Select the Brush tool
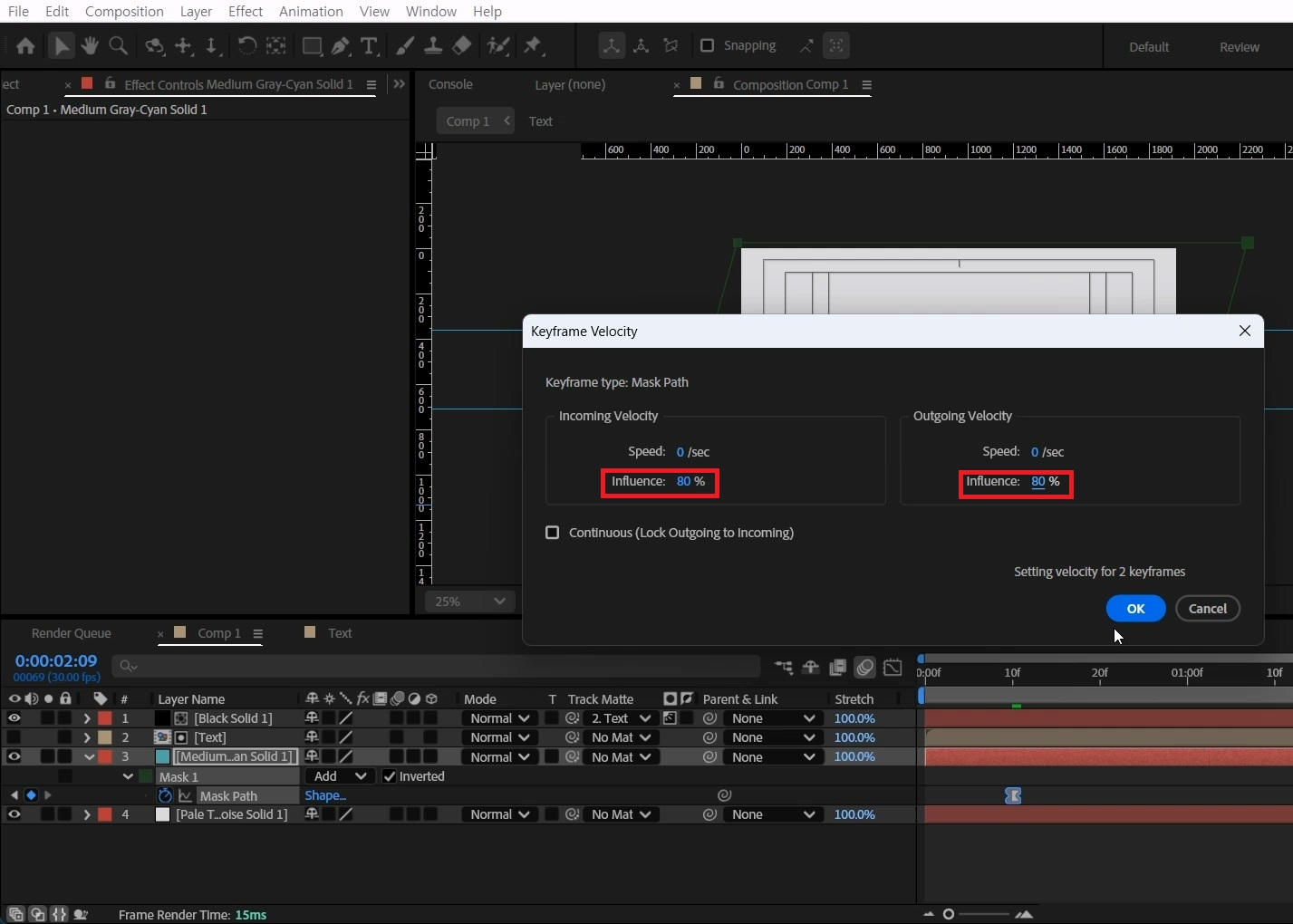The width and height of the screenshot is (1293, 924). point(405,45)
